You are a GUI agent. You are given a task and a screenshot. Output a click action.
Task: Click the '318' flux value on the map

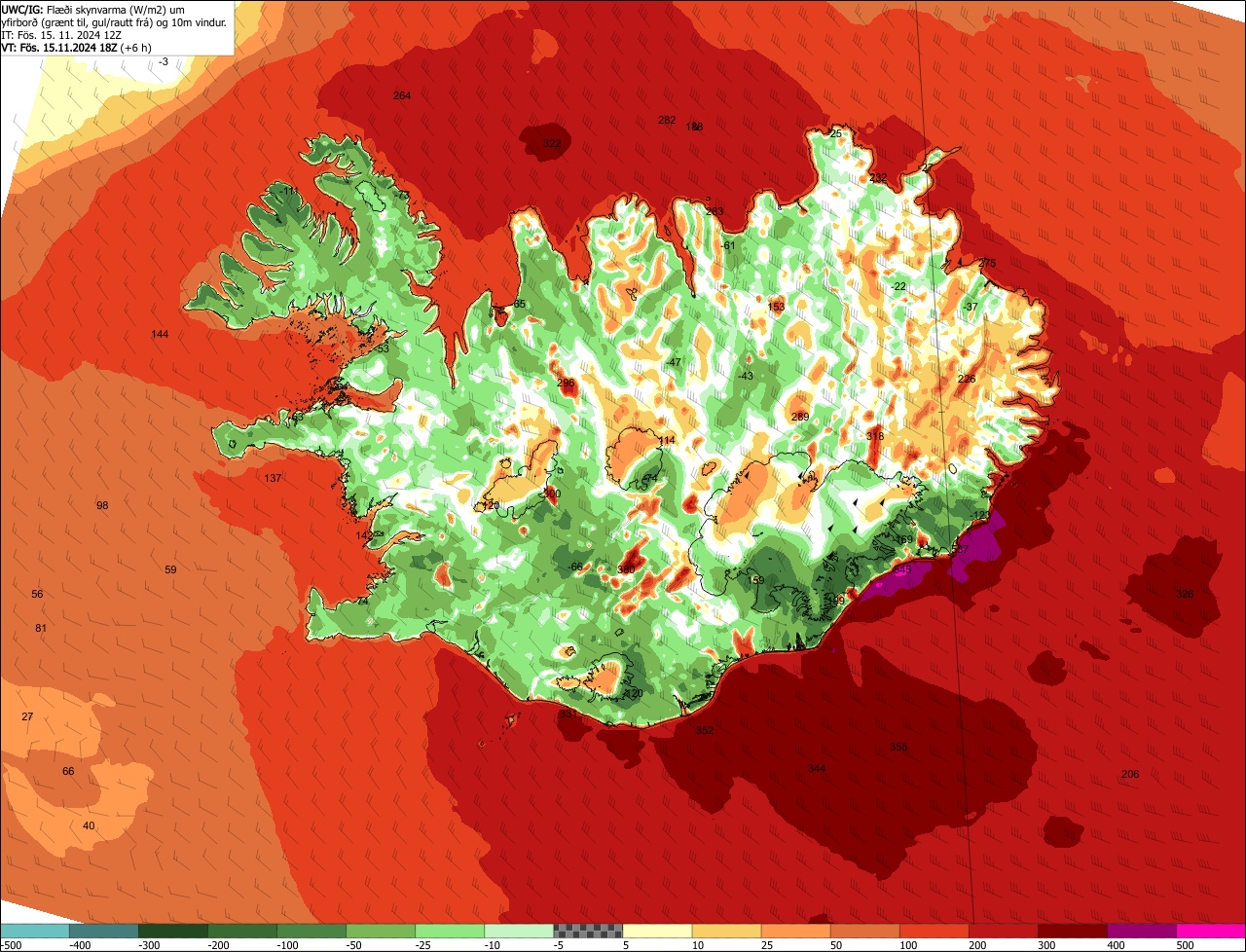click(875, 436)
